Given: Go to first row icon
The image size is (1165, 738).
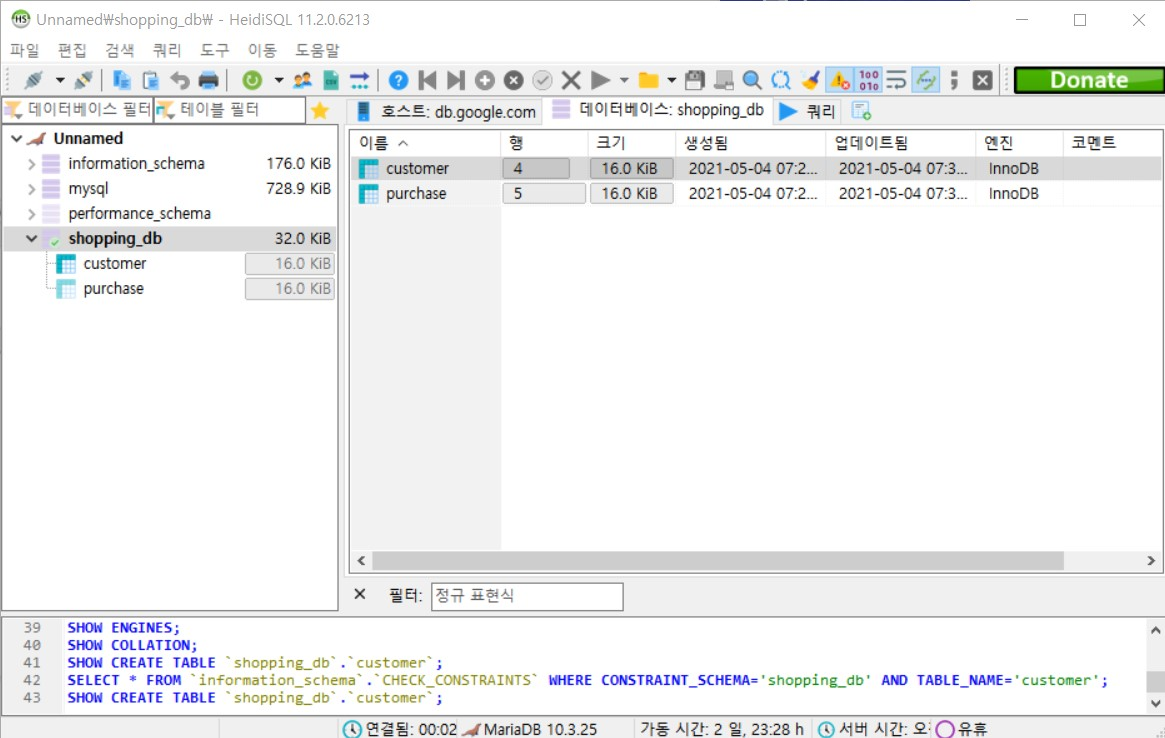Looking at the screenshot, I should coord(427,80).
